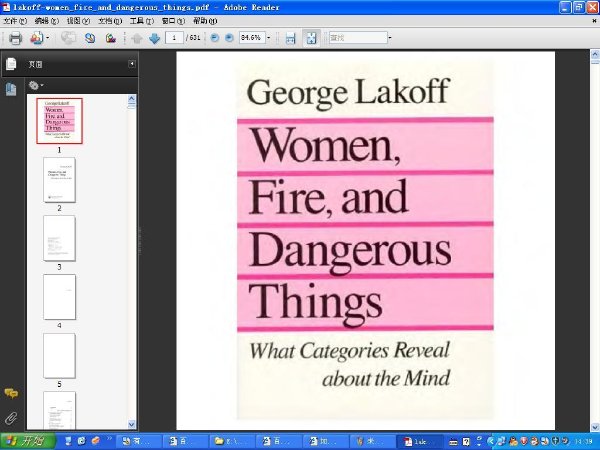Select page 2 thumbnail

coord(59,180)
